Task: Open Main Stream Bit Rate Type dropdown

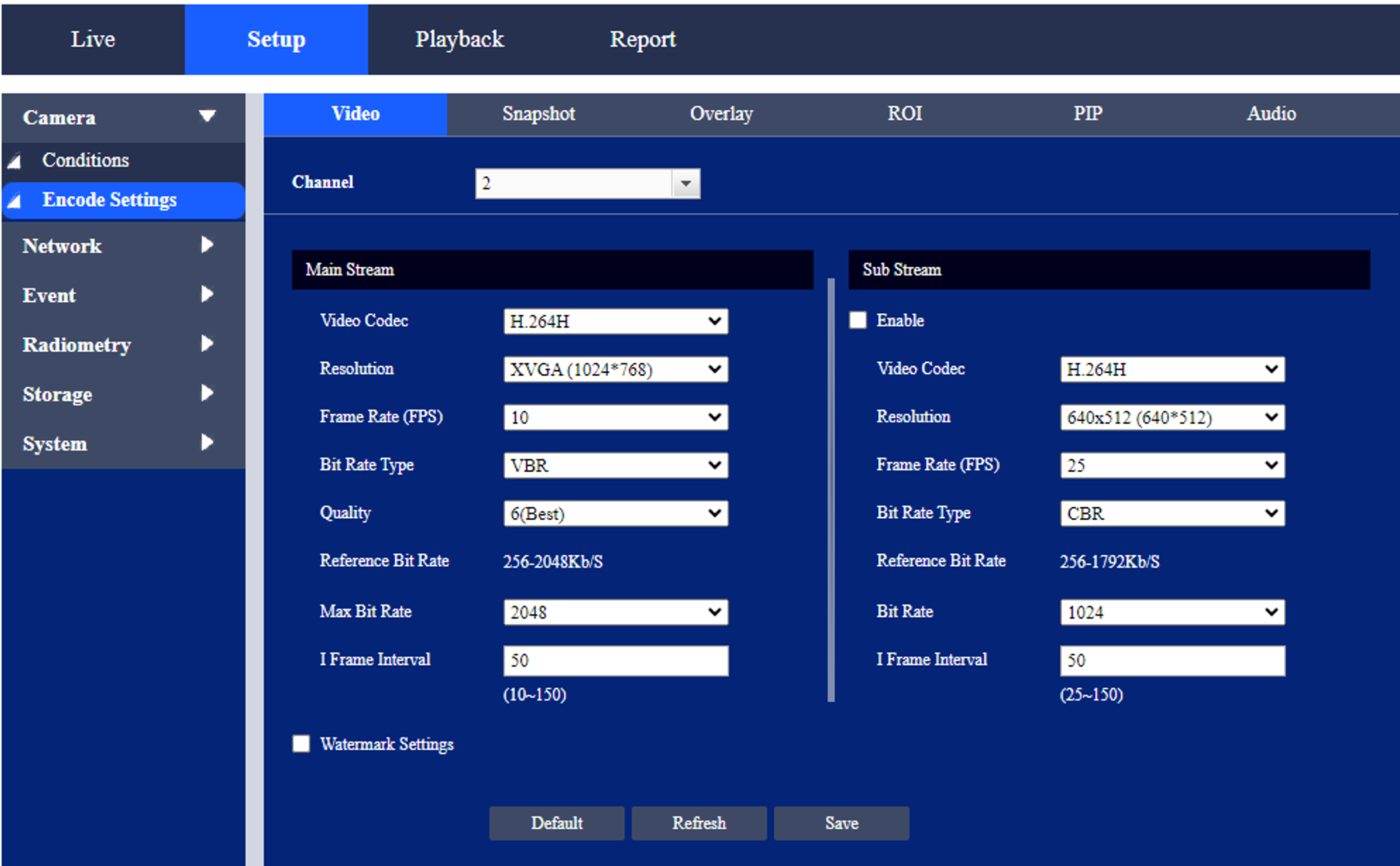Action: (615, 466)
